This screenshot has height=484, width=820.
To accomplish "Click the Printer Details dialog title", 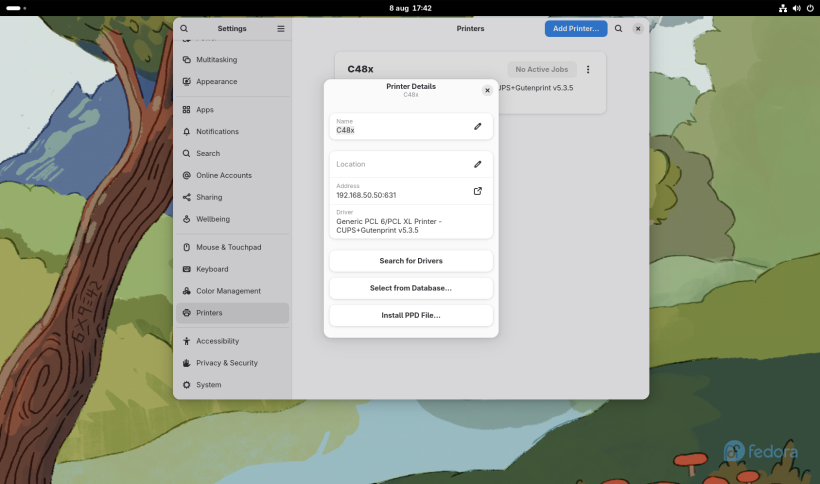I will [x=411, y=86].
